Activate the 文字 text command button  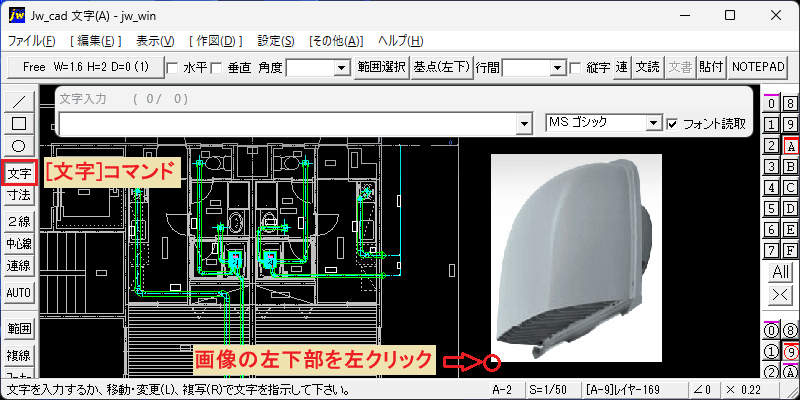click(19, 173)
